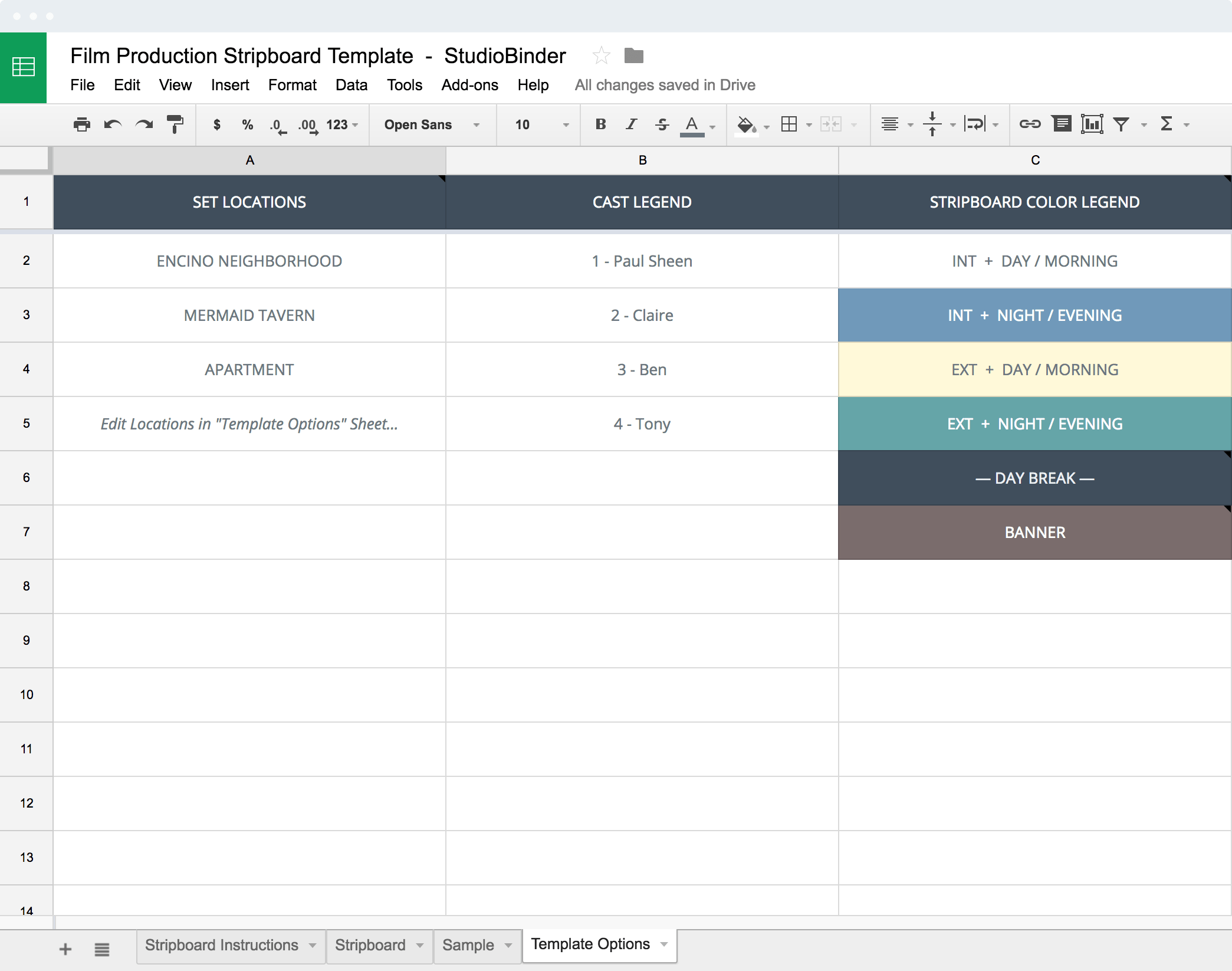Click the undo icon in toolbar
Image resolution: width=1232 pixels, height=971 pixels.
[113, 124]
